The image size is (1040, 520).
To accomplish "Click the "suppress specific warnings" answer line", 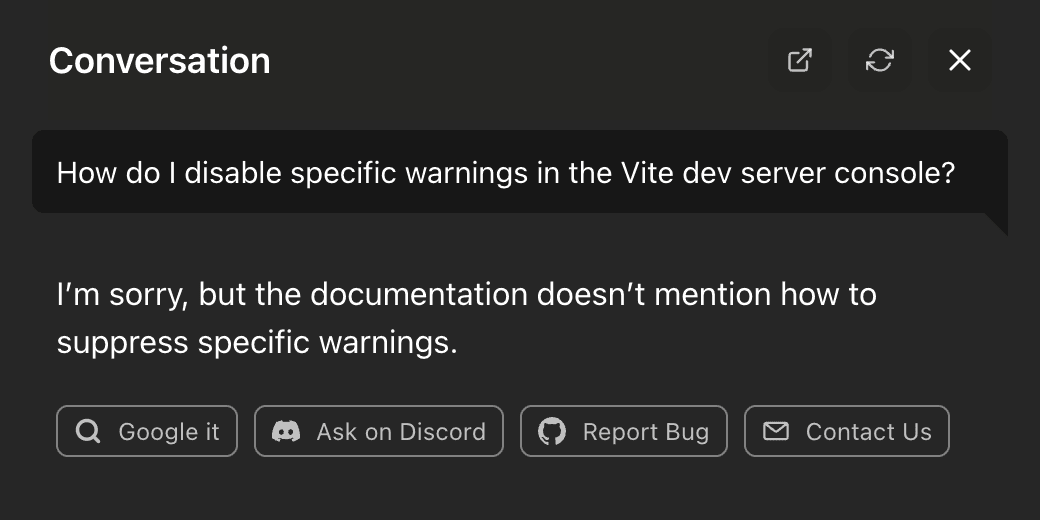I will [256, 343].
